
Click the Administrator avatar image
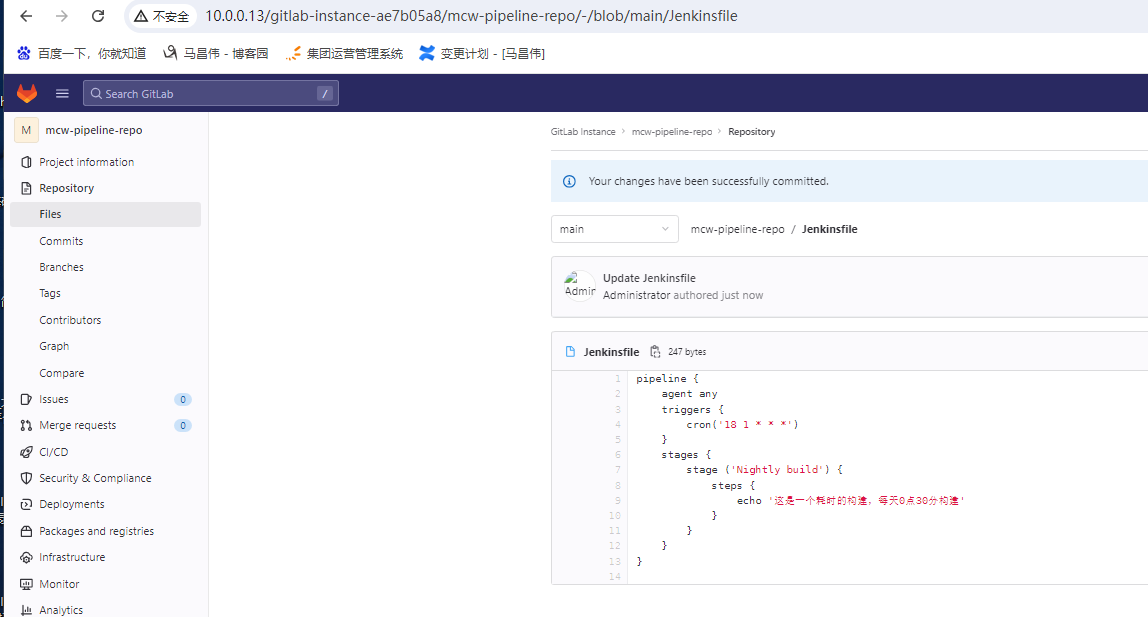click(580, 286)
